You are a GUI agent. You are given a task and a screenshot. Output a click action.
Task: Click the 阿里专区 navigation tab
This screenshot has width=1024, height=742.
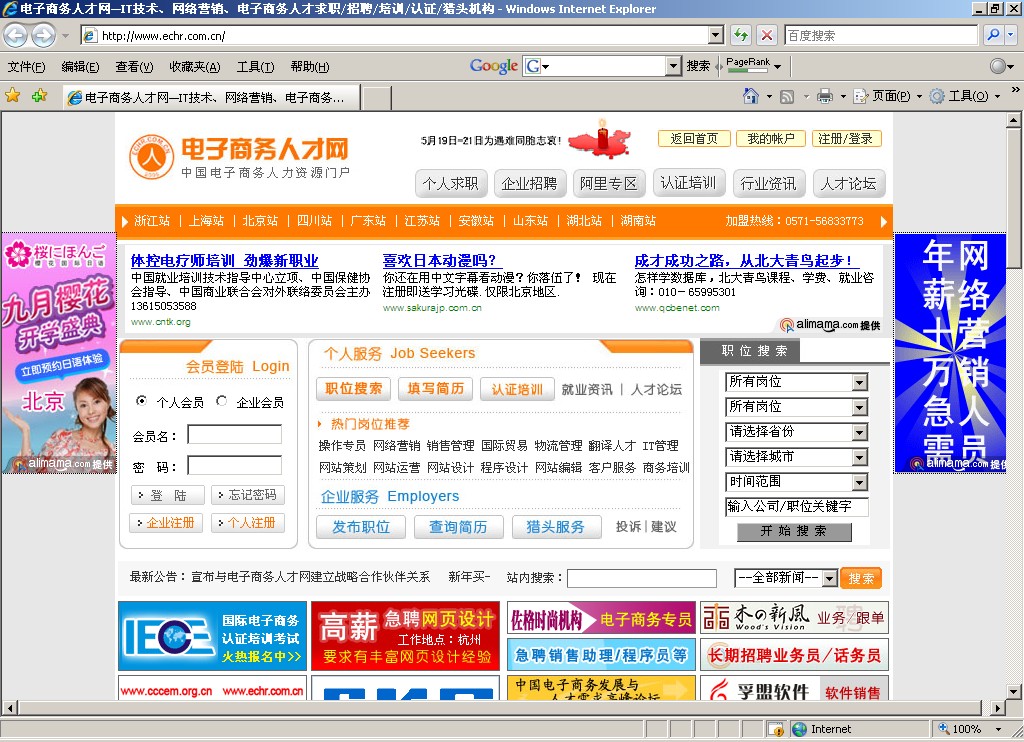pos(609,184)
